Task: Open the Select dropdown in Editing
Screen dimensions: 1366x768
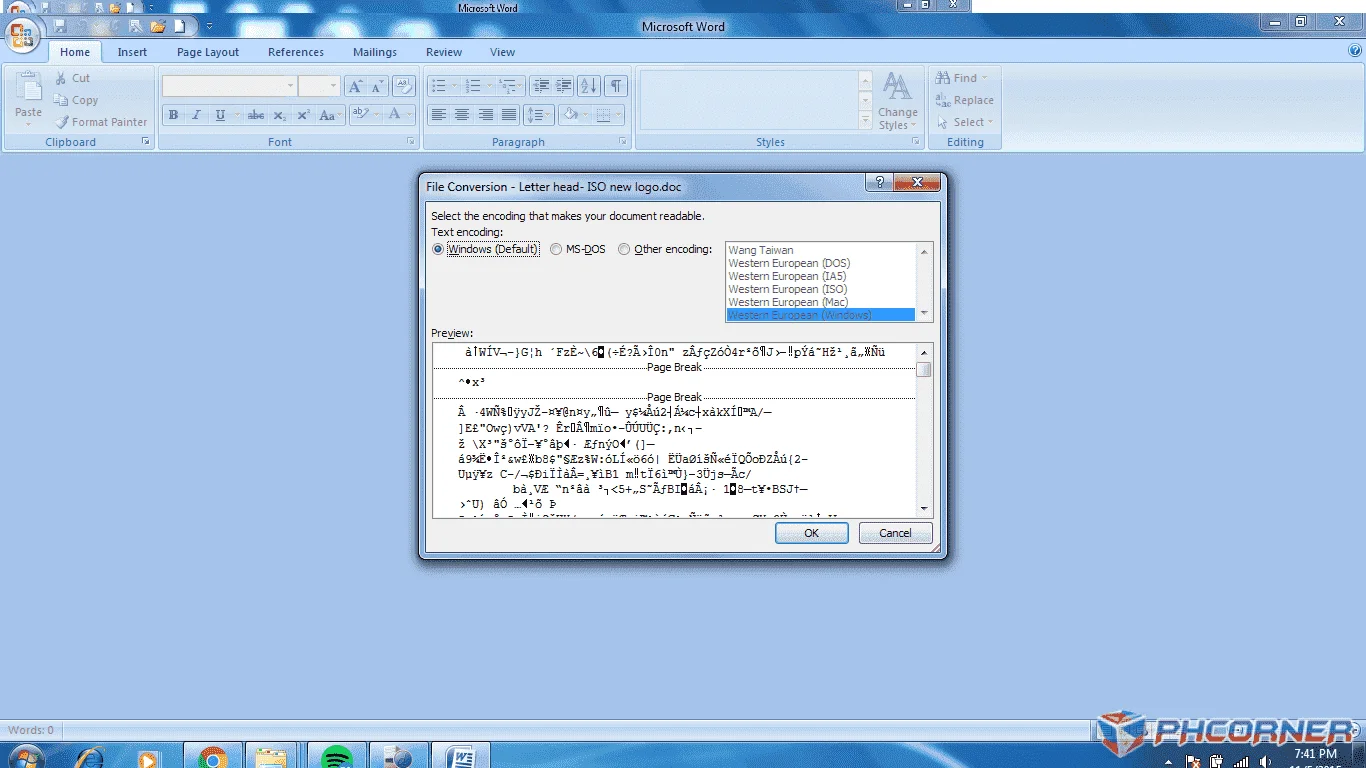Action: [x=965, y=122]
